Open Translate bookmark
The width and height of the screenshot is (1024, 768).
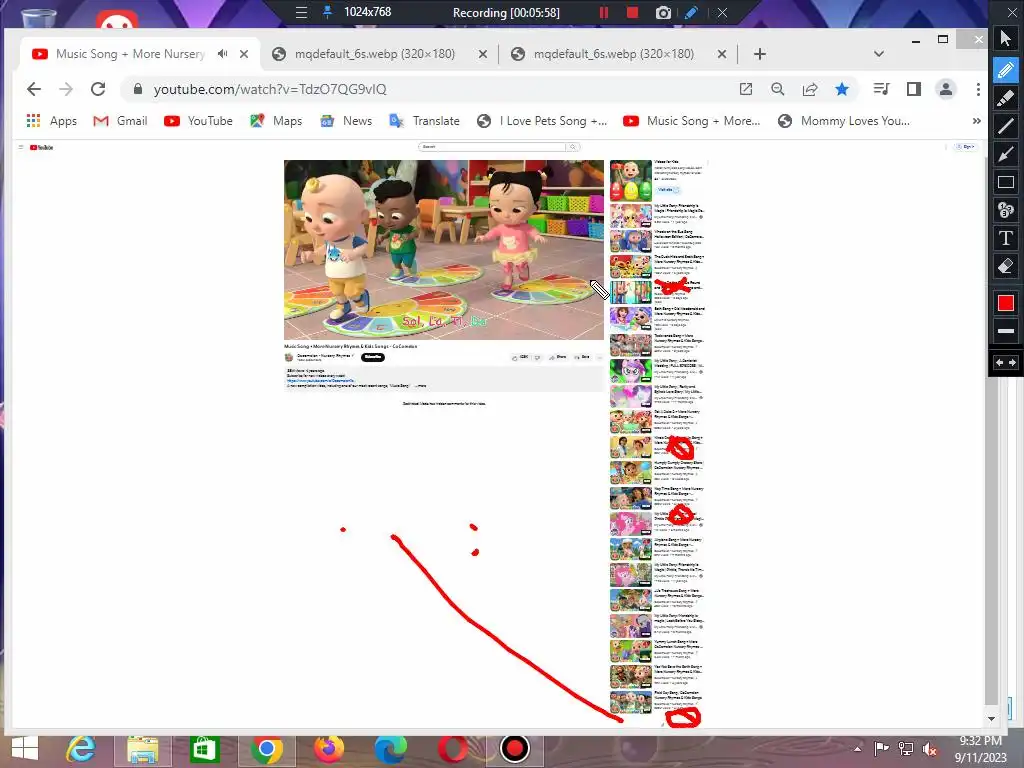coord(424,121)
